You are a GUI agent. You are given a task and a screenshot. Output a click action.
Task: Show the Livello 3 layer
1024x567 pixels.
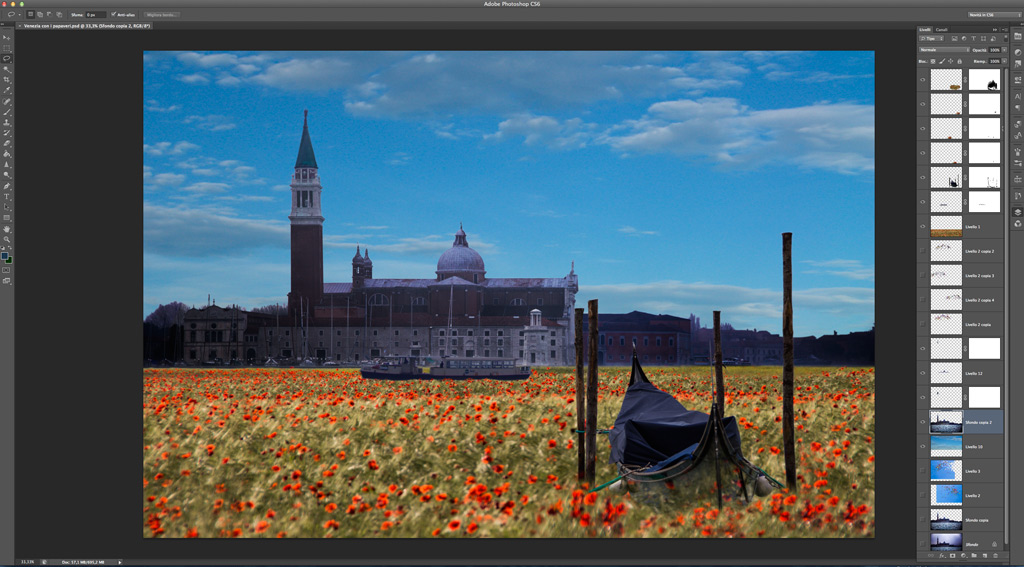pyautogui.click(x=923, y=471)
